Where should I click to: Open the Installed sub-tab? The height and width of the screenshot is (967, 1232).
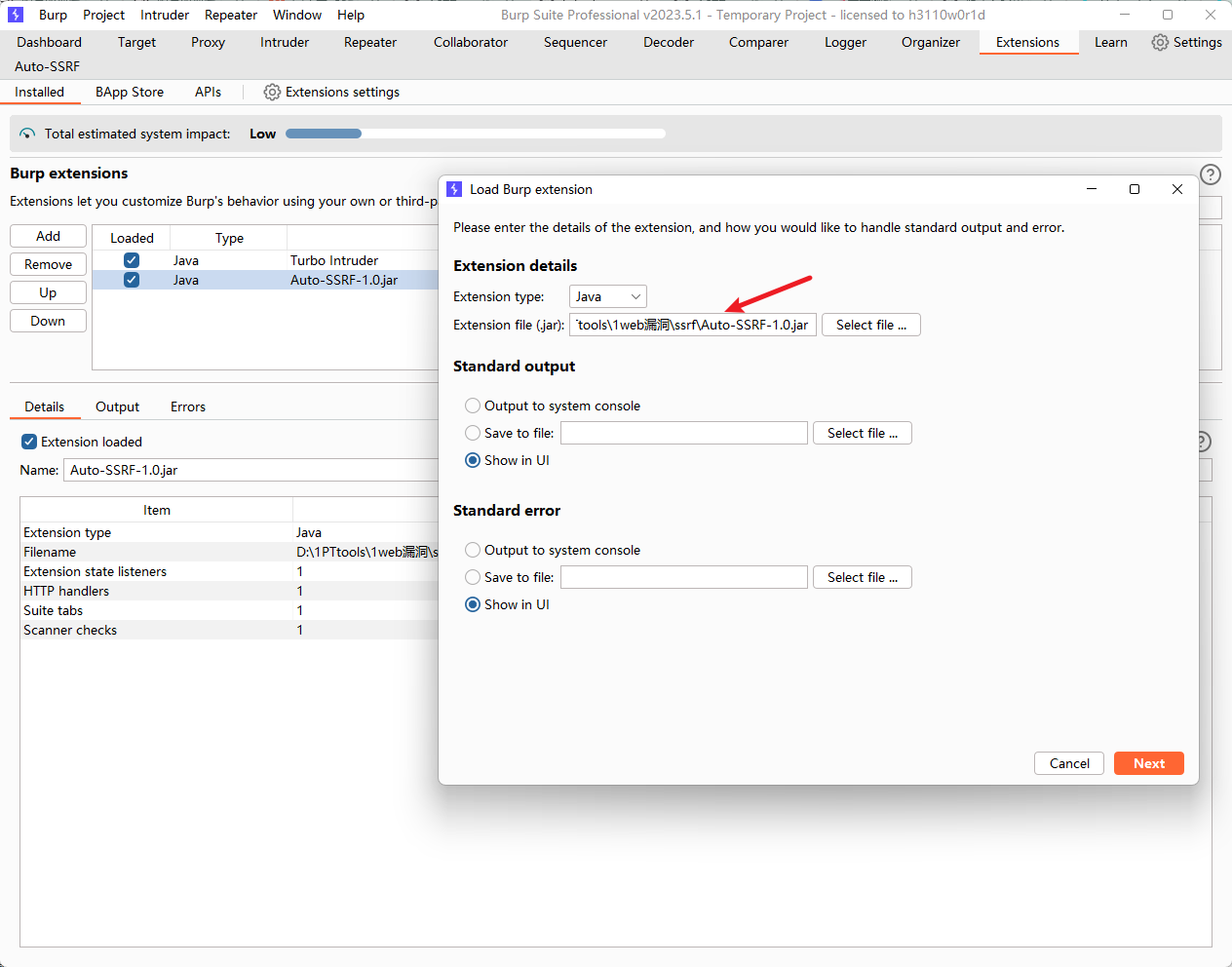coord(39,92)
